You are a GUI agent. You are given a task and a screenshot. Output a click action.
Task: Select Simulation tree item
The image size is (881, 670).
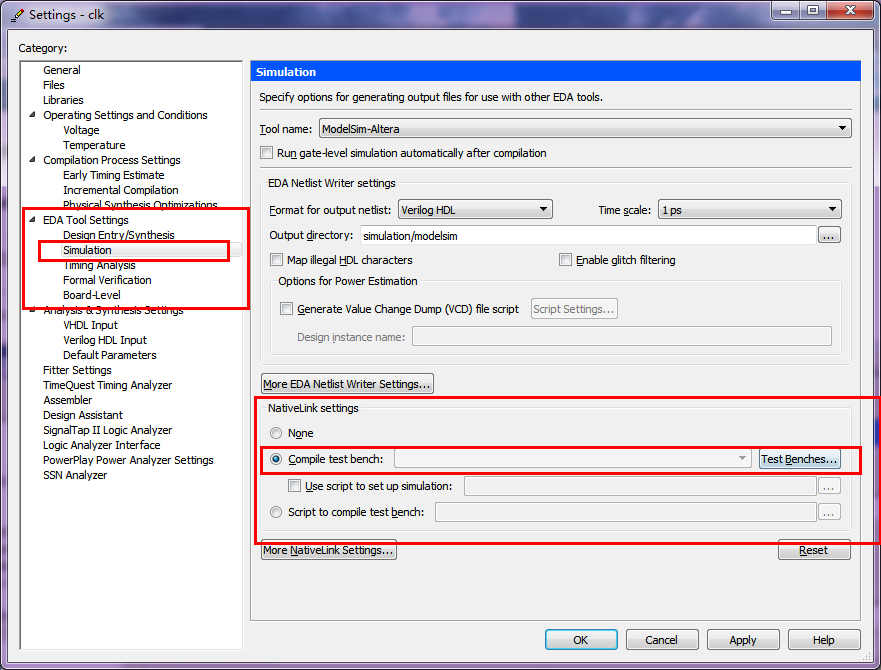click(88, 250)
